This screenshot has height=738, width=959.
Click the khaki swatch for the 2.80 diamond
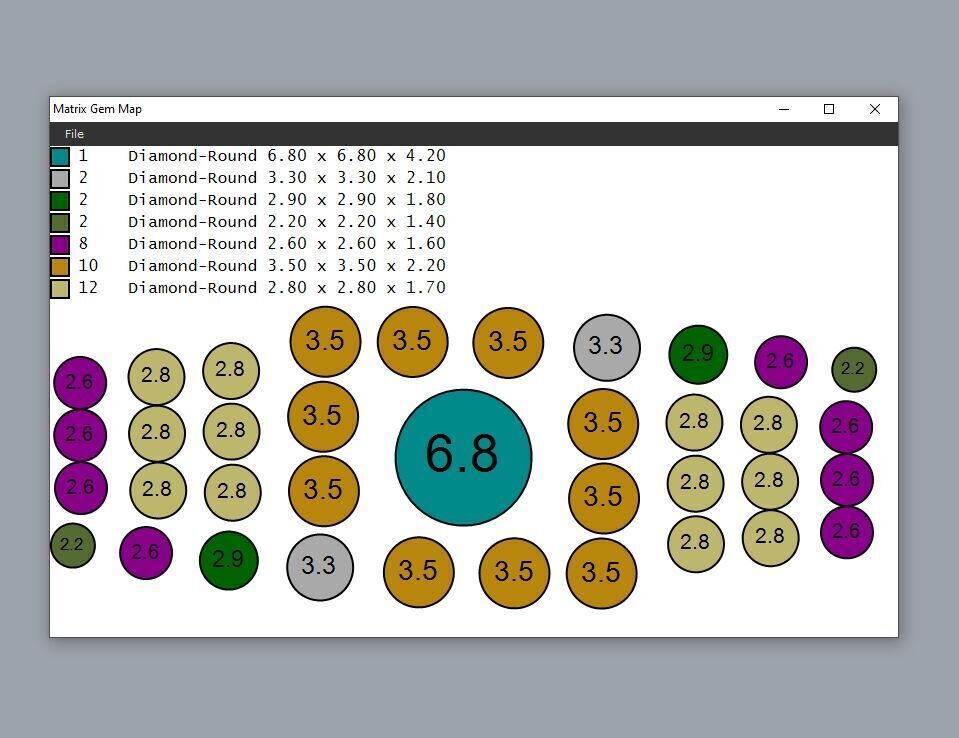click(60, 289)
